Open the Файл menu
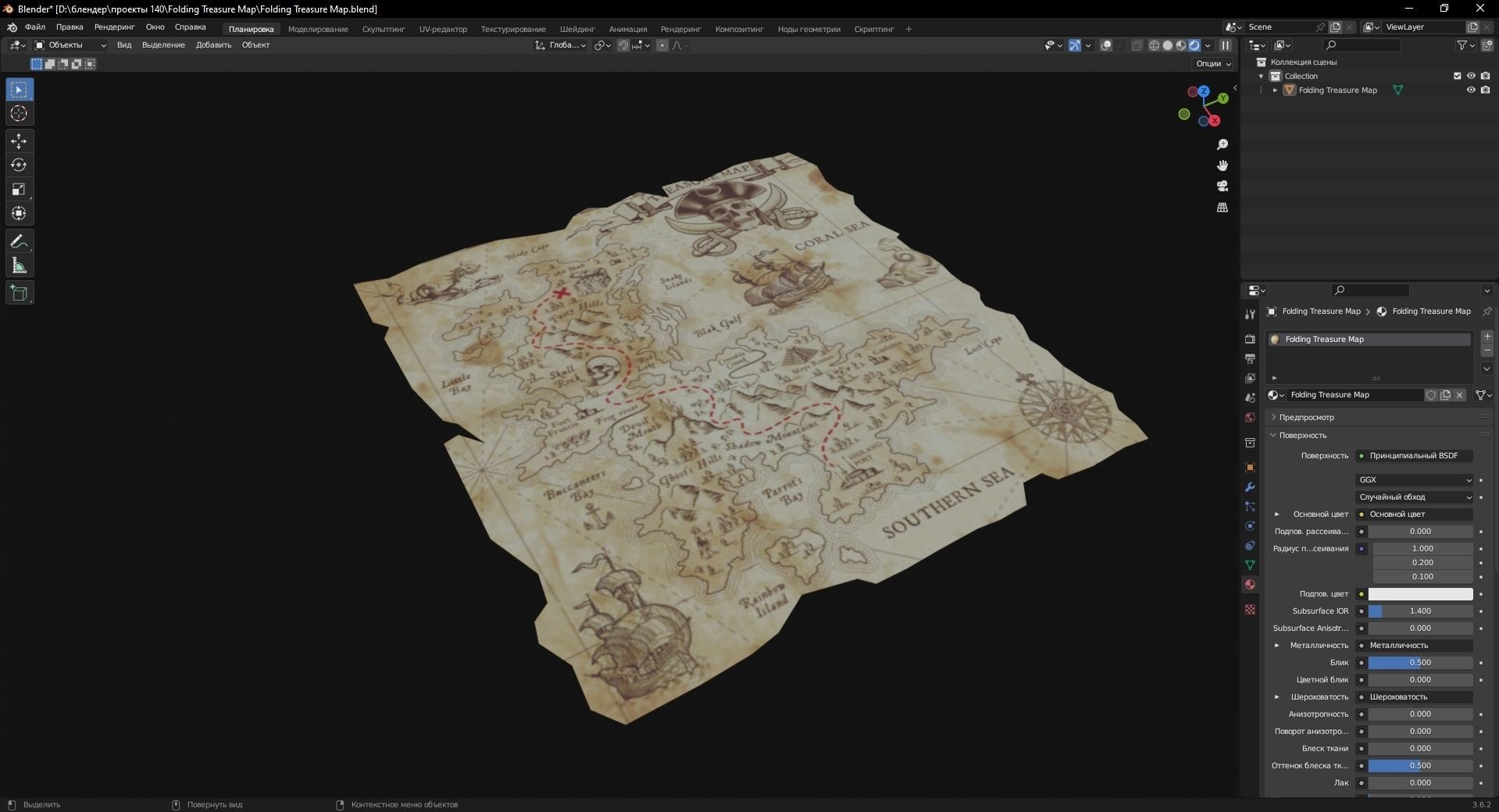The image size is (1499, 812). pos(35,27)
